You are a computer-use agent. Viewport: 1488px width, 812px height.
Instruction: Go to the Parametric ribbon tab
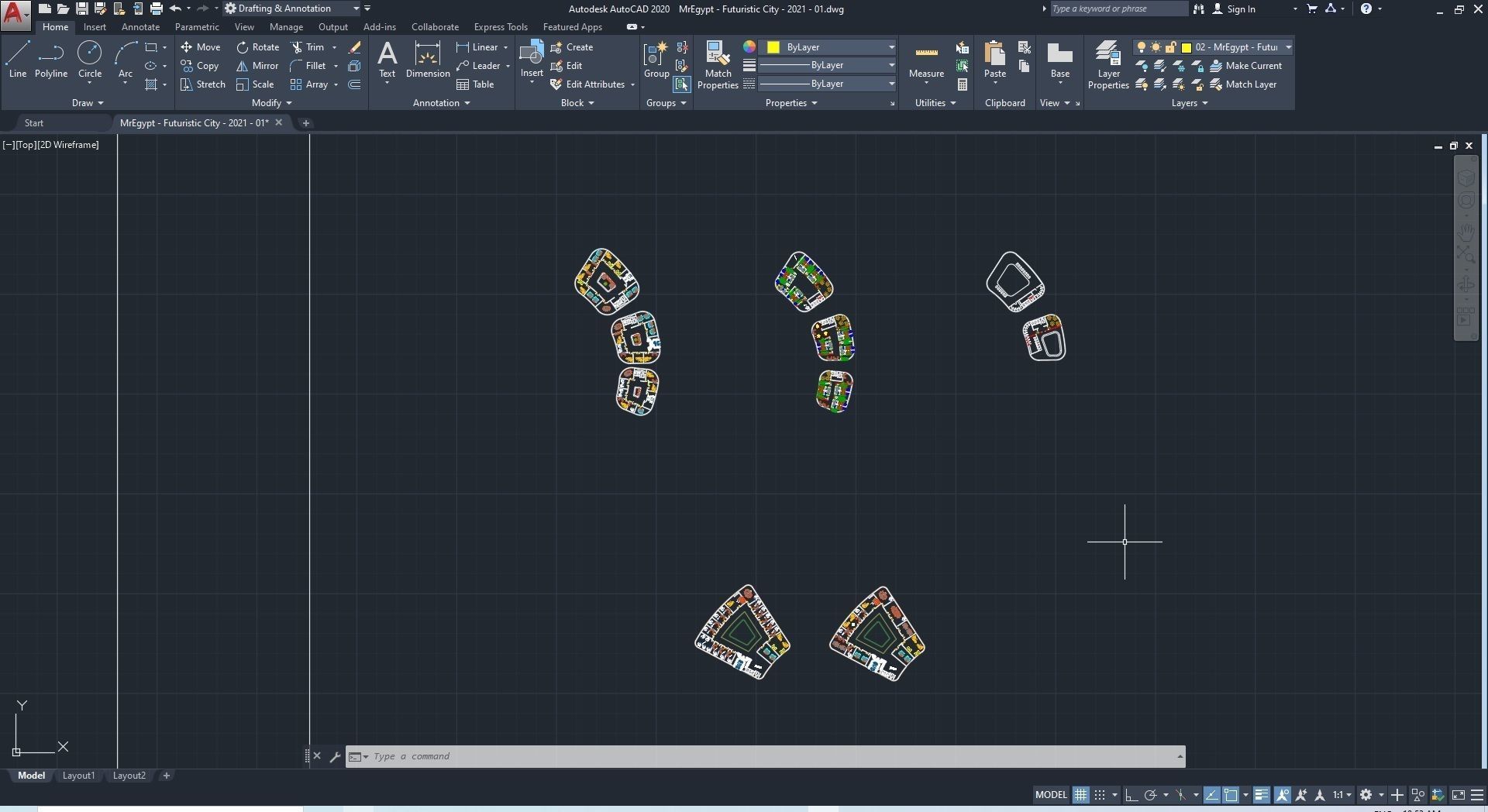[x=197, y=27]
